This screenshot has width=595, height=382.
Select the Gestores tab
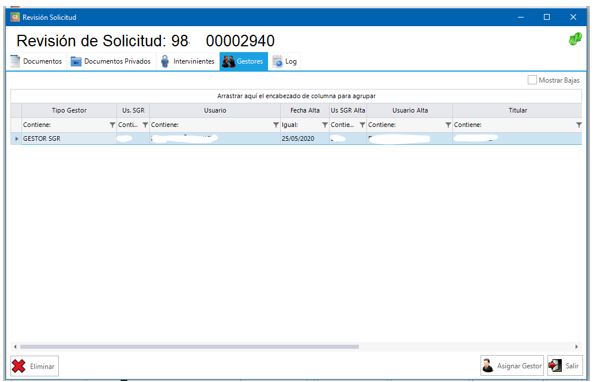tap(244, 61)
